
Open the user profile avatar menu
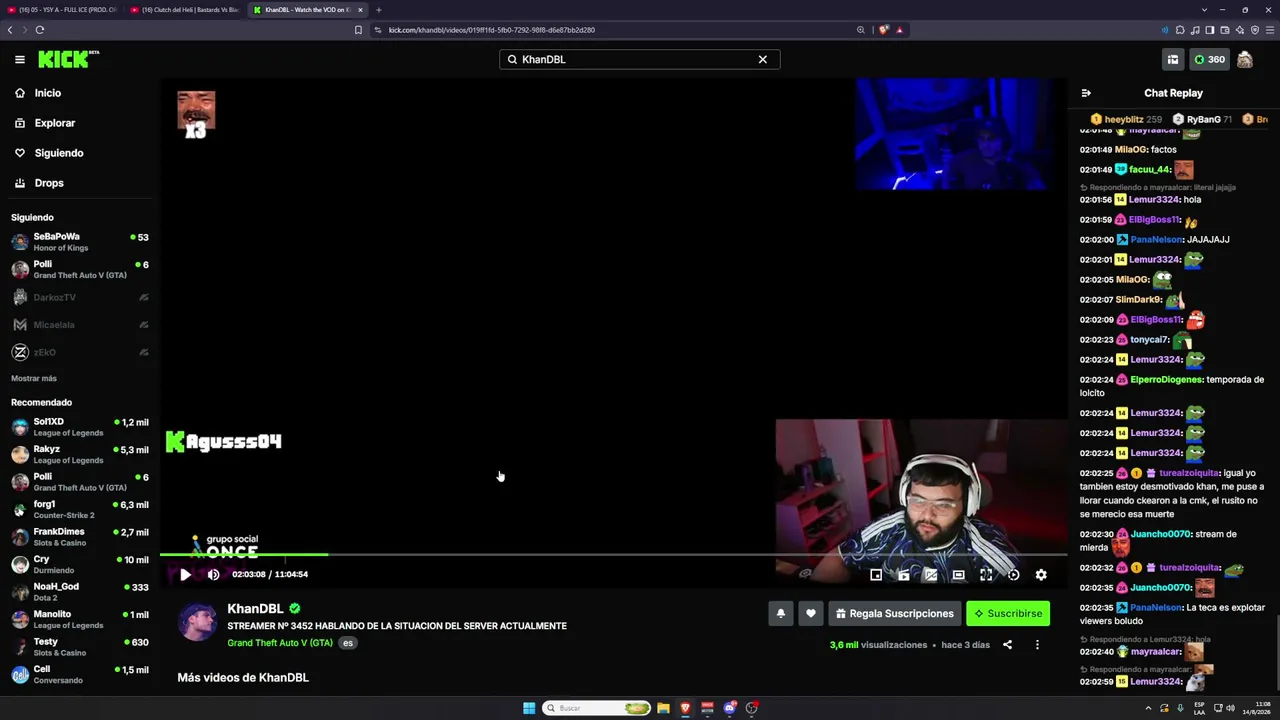pos(1245,59)
